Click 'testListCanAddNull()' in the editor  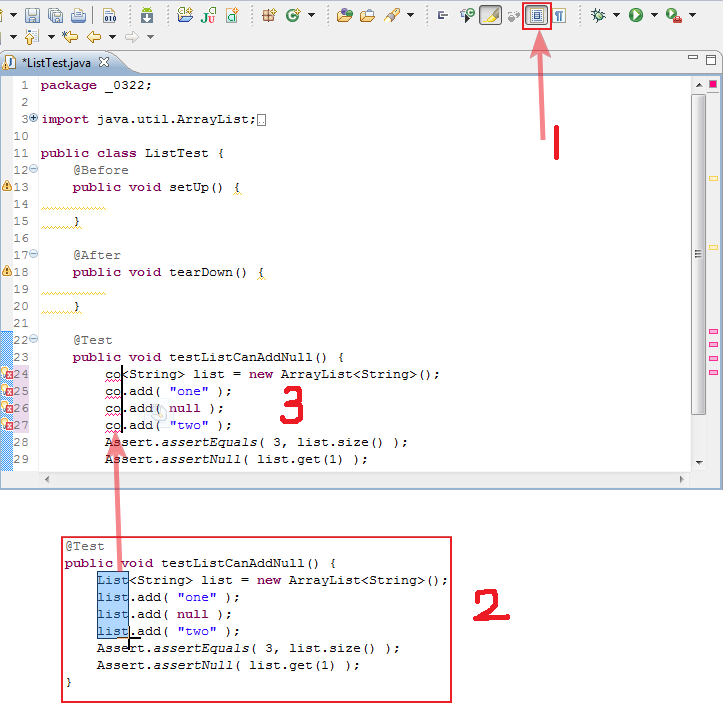click(248, 357)
